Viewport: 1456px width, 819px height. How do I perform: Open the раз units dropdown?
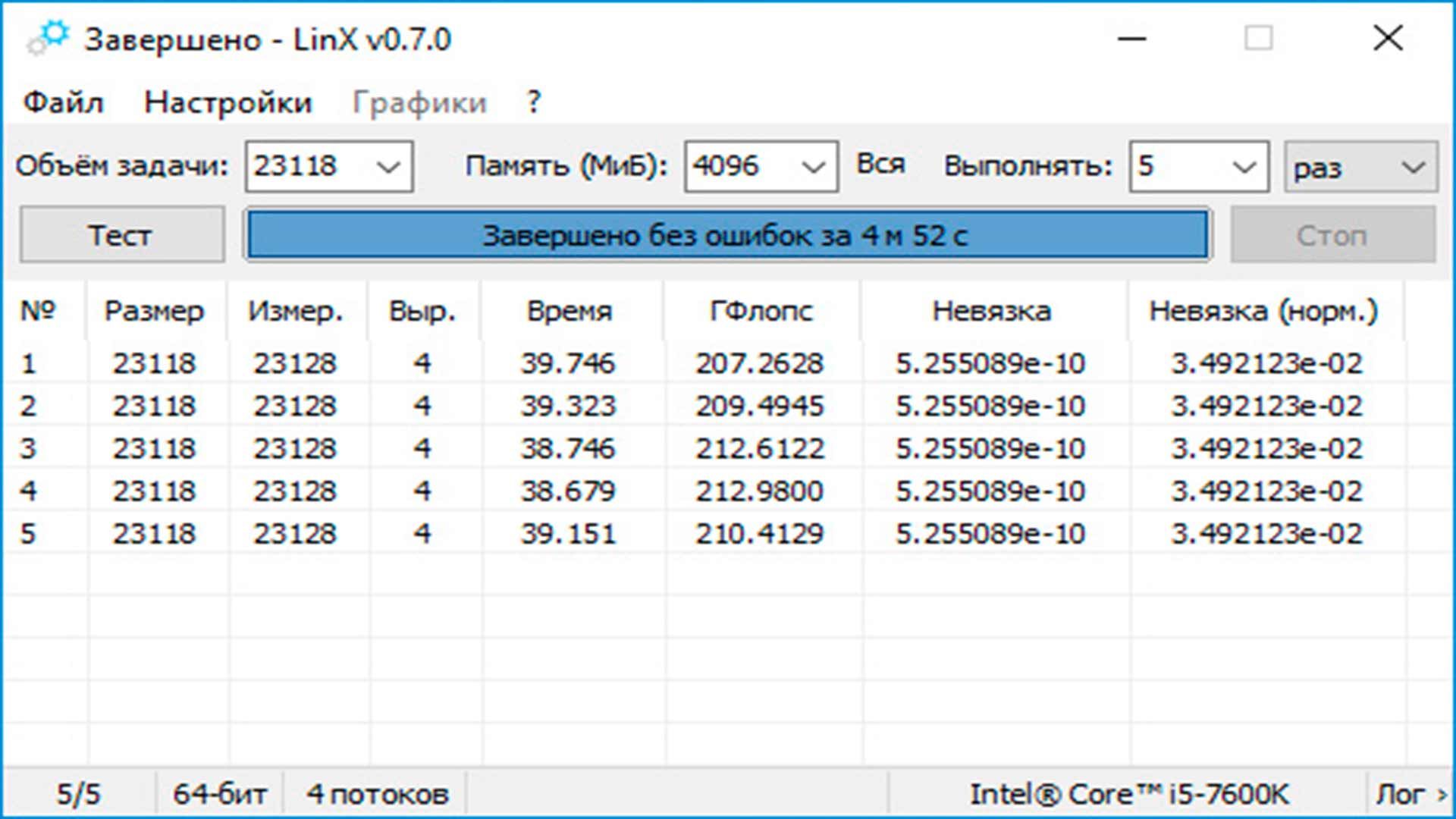click(x=1412, y=167)
